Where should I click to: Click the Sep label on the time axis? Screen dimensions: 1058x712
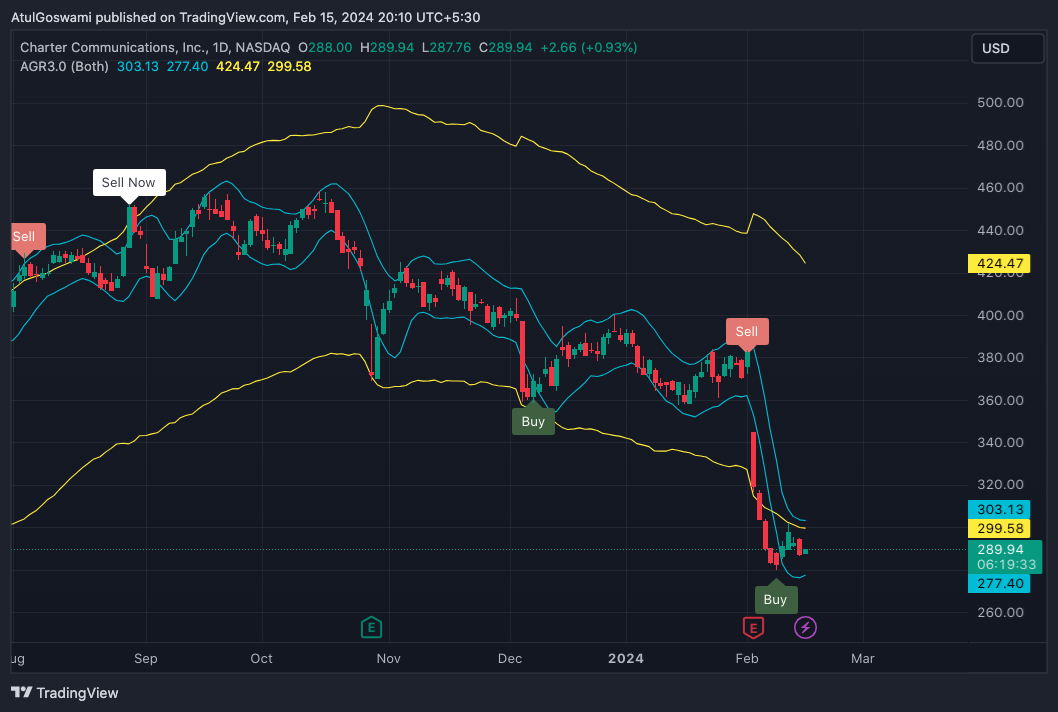146,658
